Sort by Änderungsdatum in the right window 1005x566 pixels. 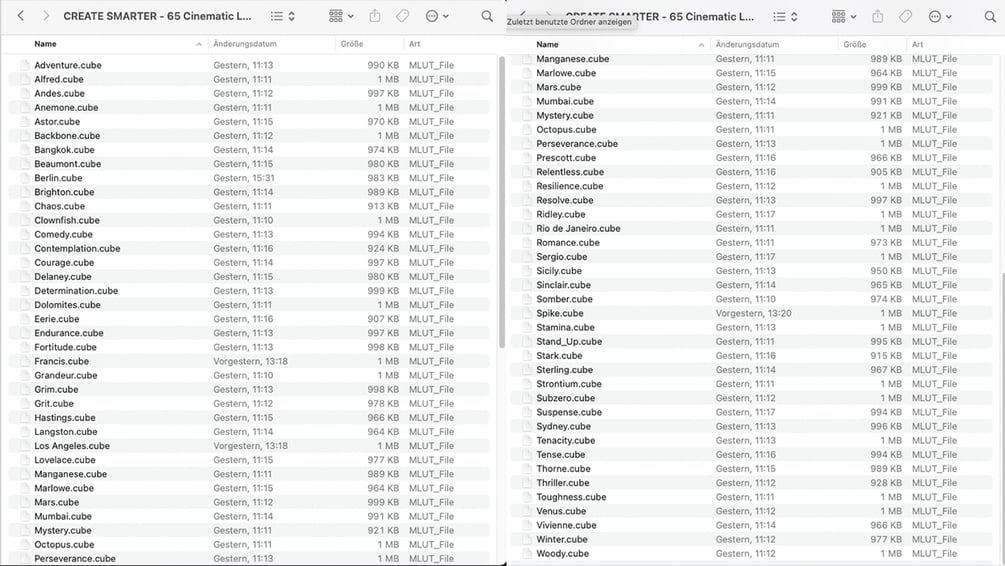point(747,44)
